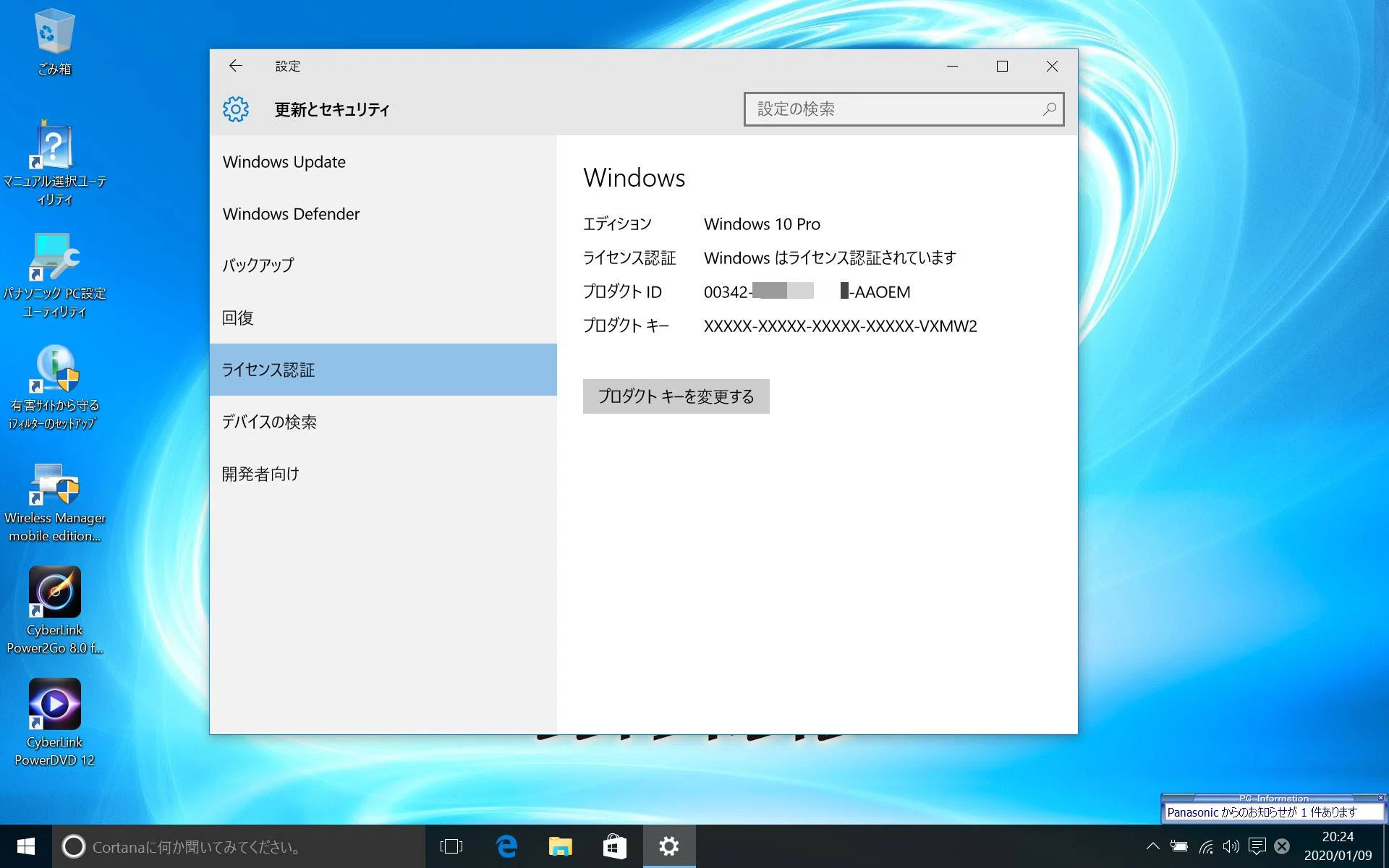Screen dimensions: 1389x868
Task: Go back using the Settings back arrow
Action: point(235,66)
